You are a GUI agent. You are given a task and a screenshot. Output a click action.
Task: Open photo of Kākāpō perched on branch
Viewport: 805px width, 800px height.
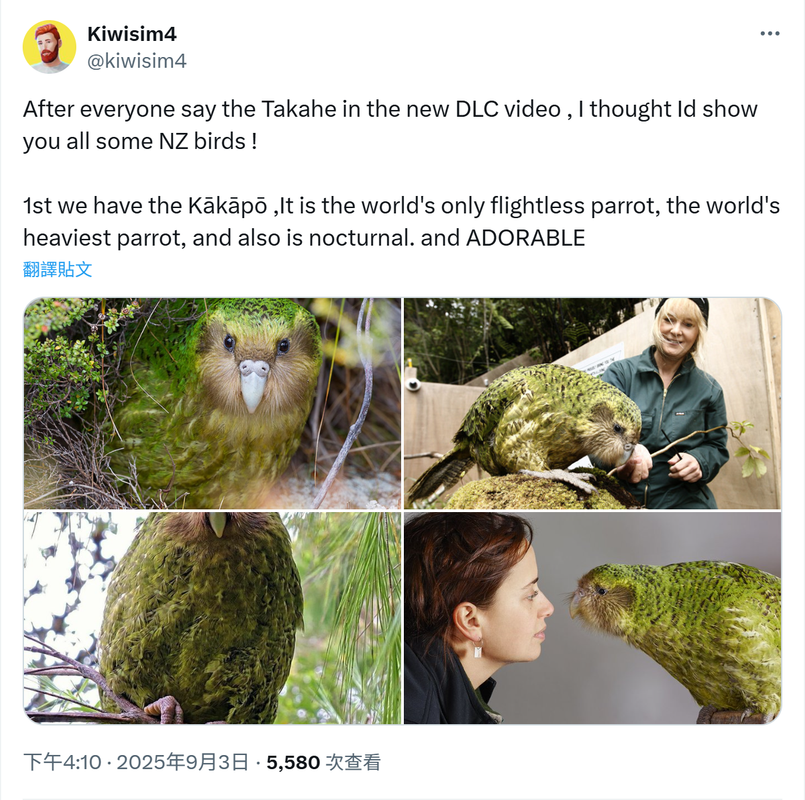coord(212,618)
